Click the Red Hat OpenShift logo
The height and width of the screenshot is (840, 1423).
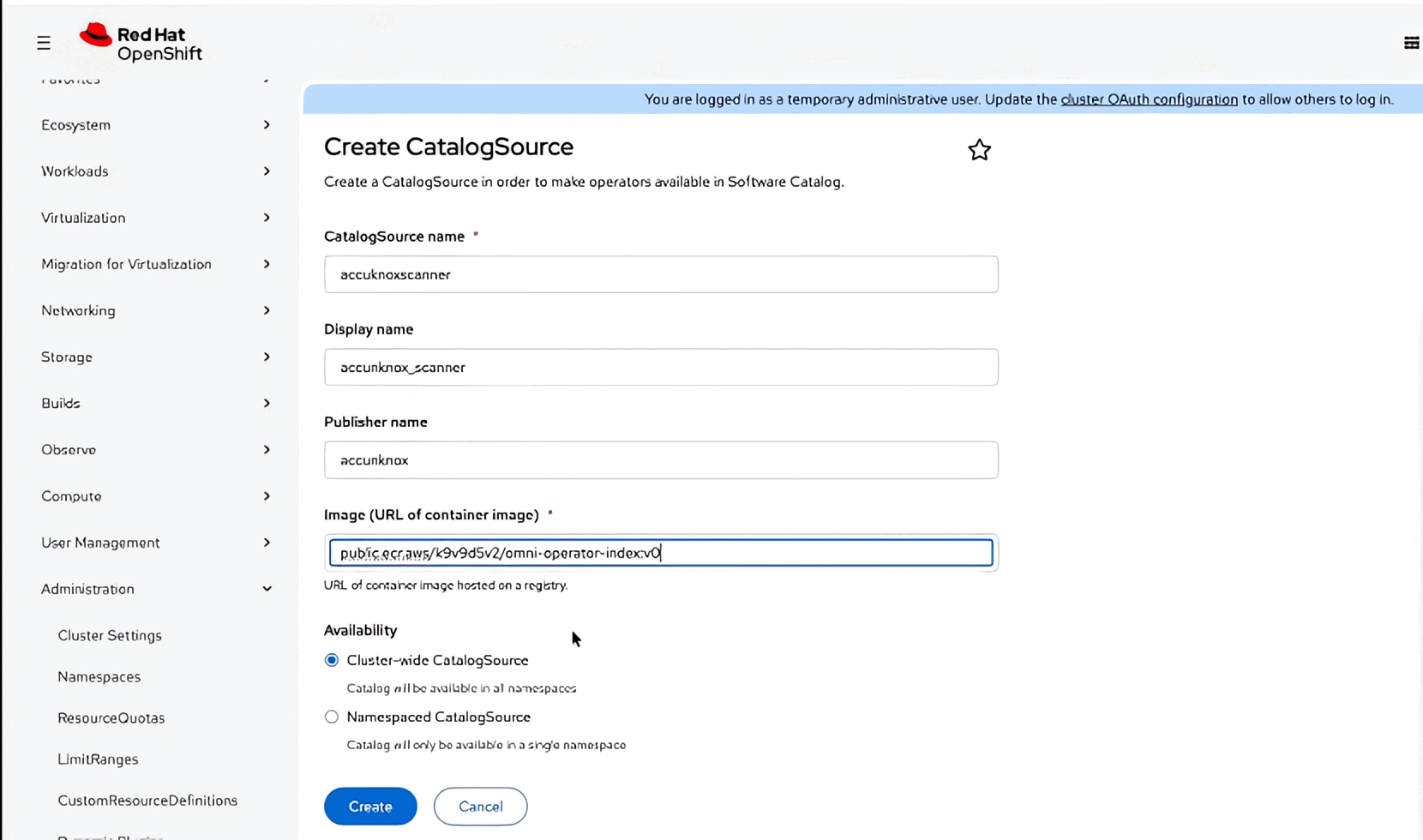coord(141,43)
